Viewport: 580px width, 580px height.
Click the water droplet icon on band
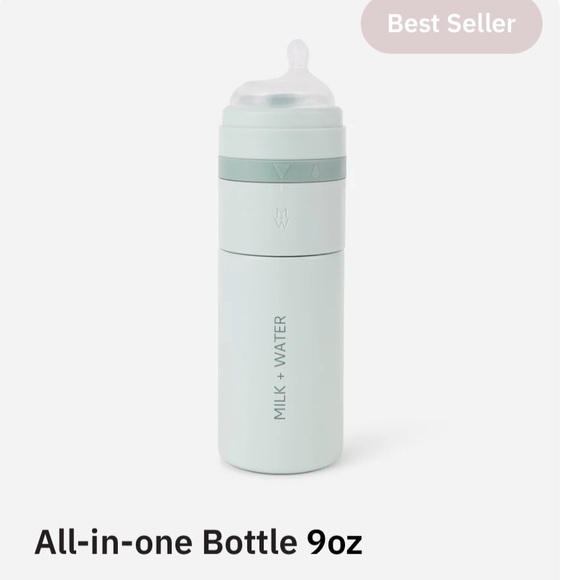point(315,172)
